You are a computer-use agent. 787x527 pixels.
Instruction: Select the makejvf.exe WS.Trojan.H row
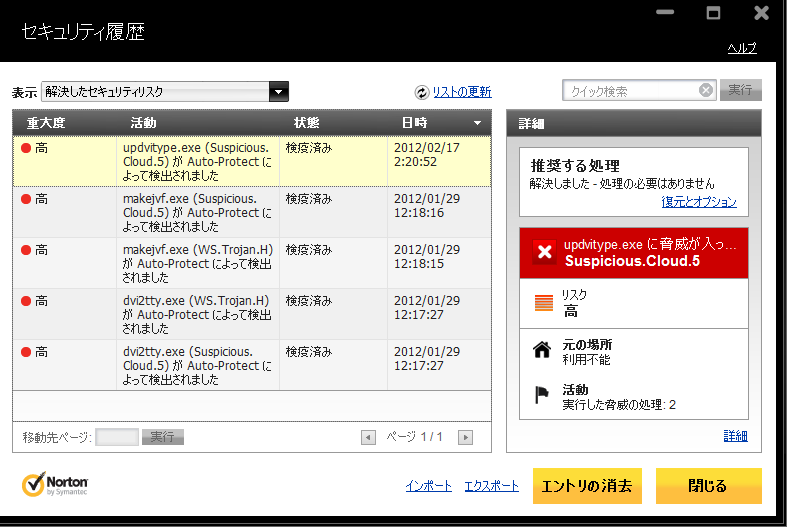pos(252,264)
